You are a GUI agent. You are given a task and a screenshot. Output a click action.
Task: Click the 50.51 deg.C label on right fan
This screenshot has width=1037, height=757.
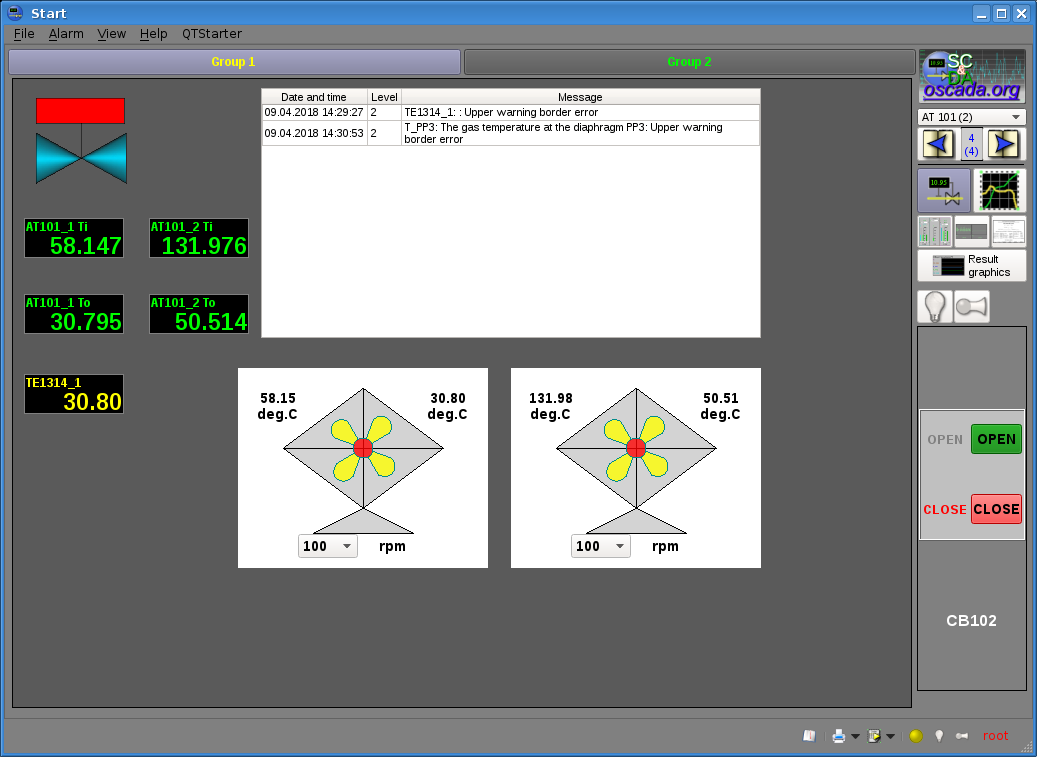(x=720, y=406)
